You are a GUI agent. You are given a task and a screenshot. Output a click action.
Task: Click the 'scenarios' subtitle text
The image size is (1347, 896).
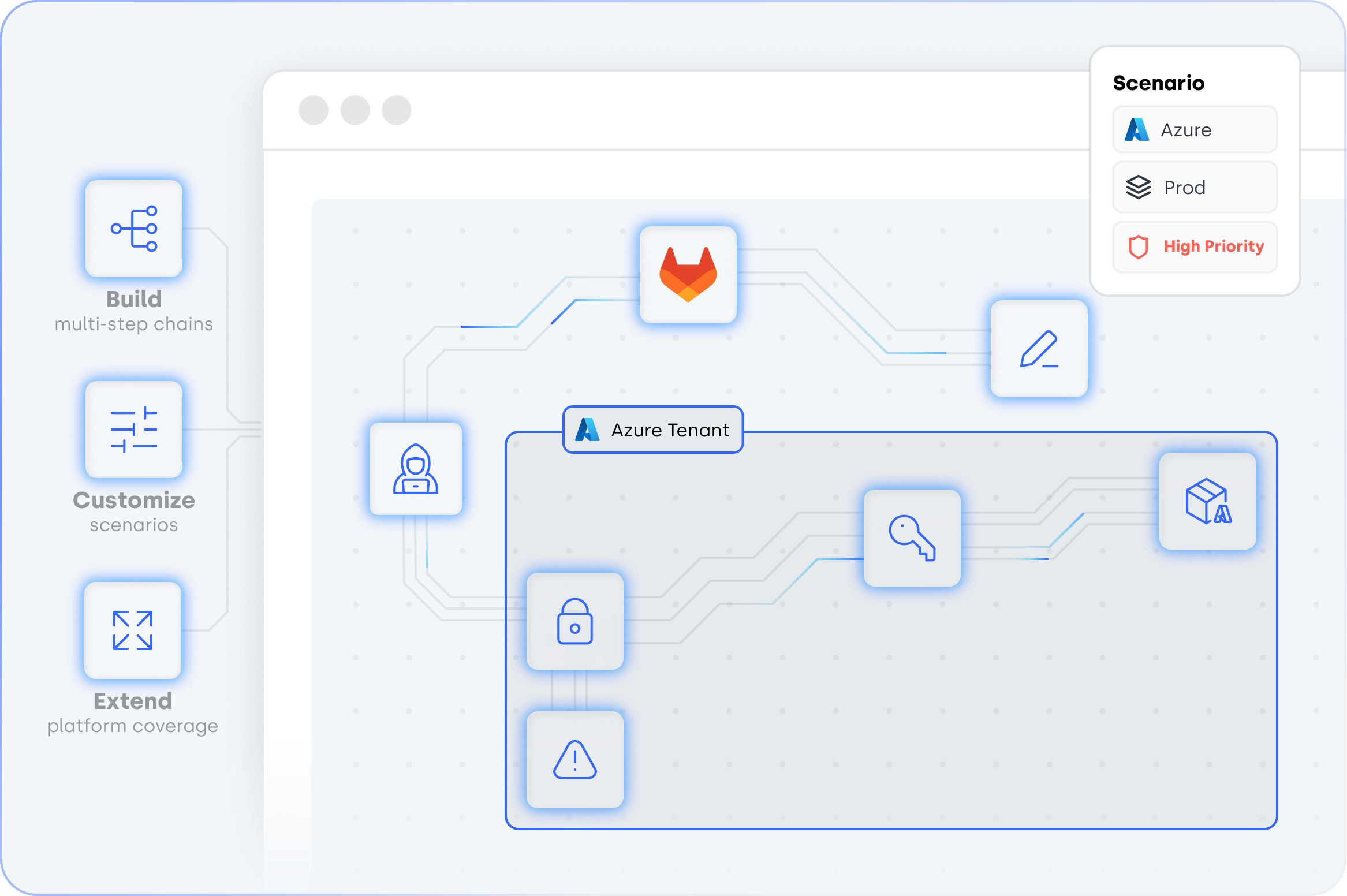[x=134, y=525]
